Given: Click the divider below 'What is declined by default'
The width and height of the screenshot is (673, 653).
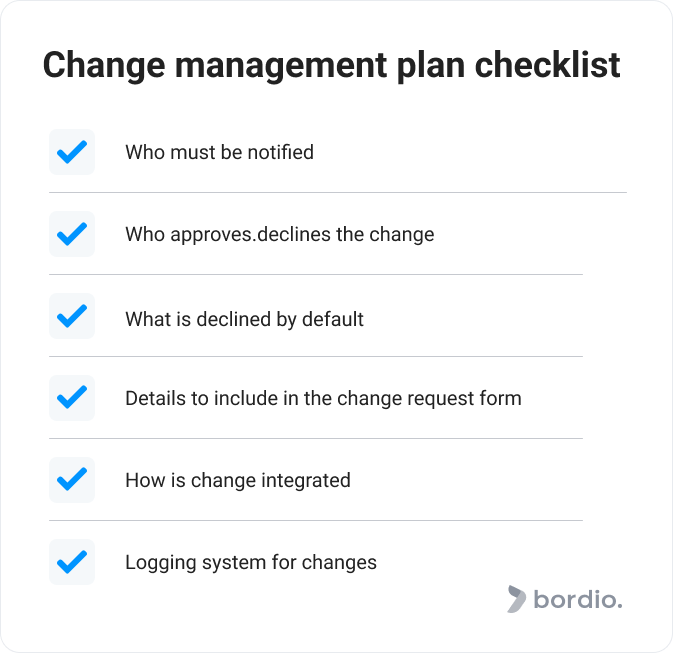Looking at the screenshot, I should click(316, 356).
